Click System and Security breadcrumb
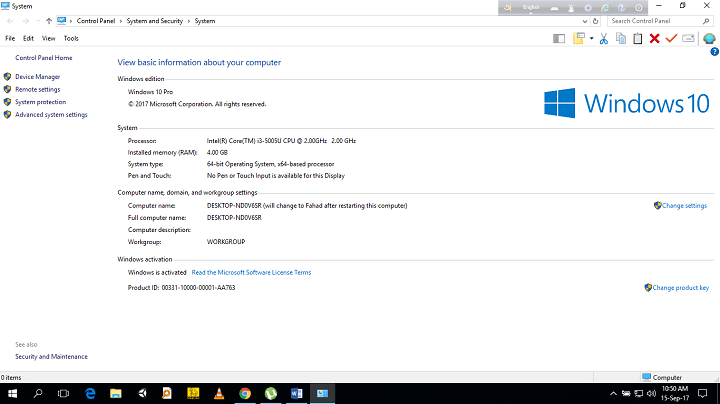The height and width of the screenshot is (404, 720). [155, 21]
